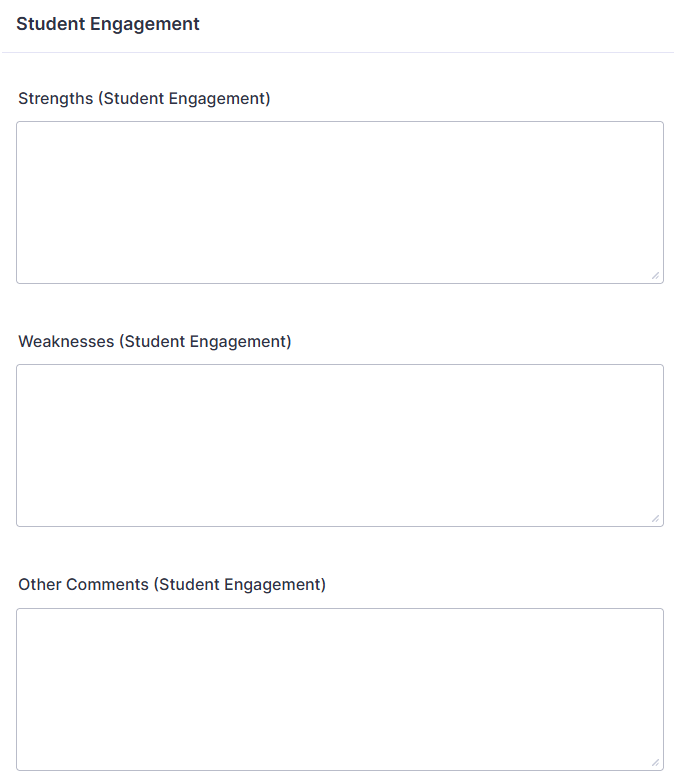Place cursor in the last comment box
The width and height of the screenshot is (674, 777).
coord(340,689)
